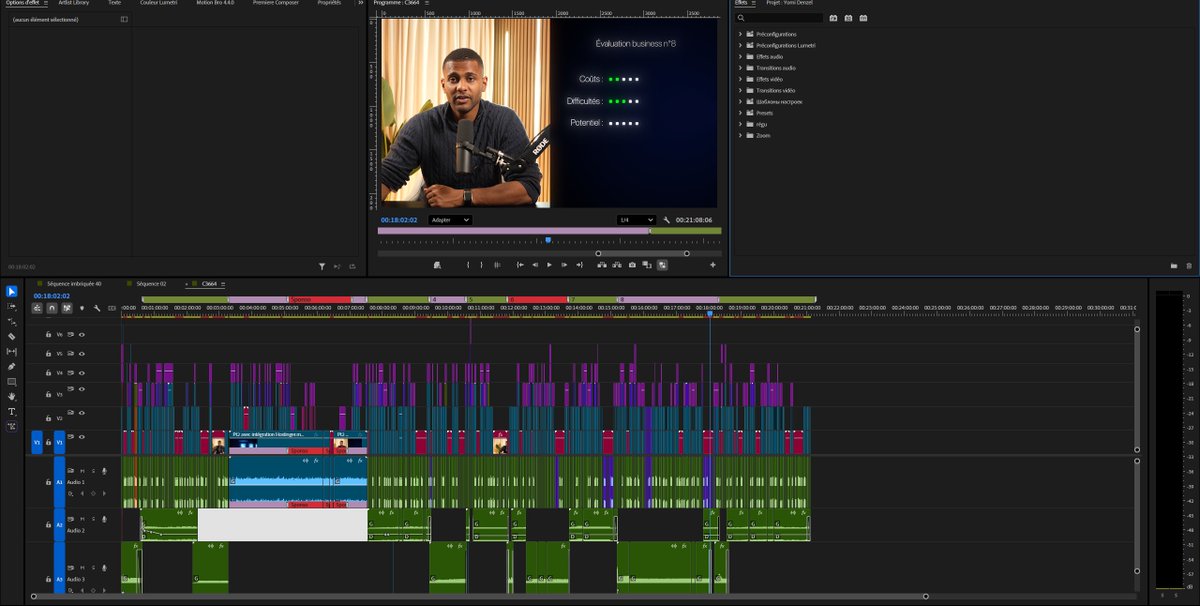Toggle insert sequences as nests button
Viewport: 1200px width, 606px height.
pyautogui.click(x=37, y=308)
